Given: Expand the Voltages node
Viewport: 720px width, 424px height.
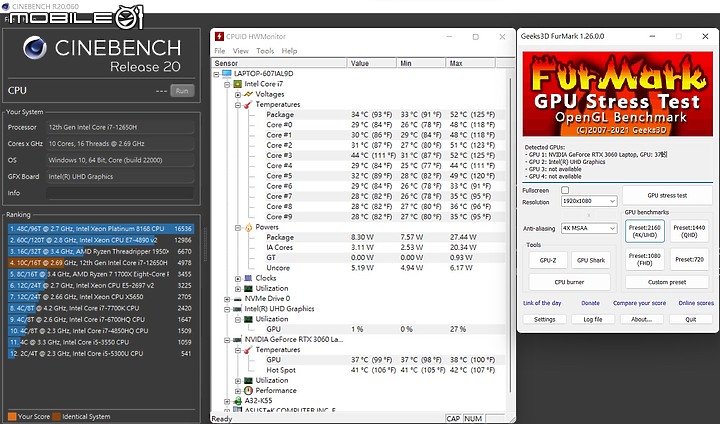Looking at the screenshot, I should click(x=237, y=95).
